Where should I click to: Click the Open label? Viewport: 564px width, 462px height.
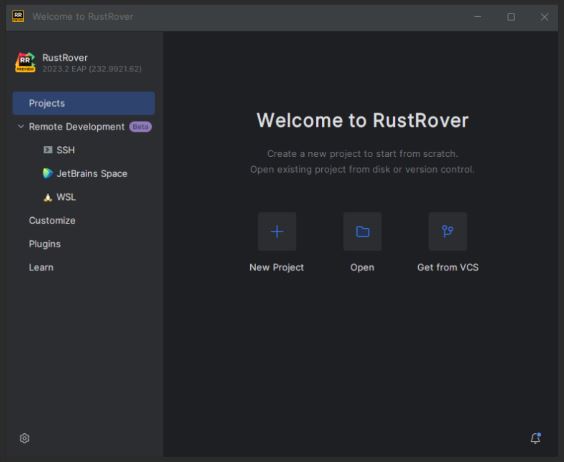[362, 267]
